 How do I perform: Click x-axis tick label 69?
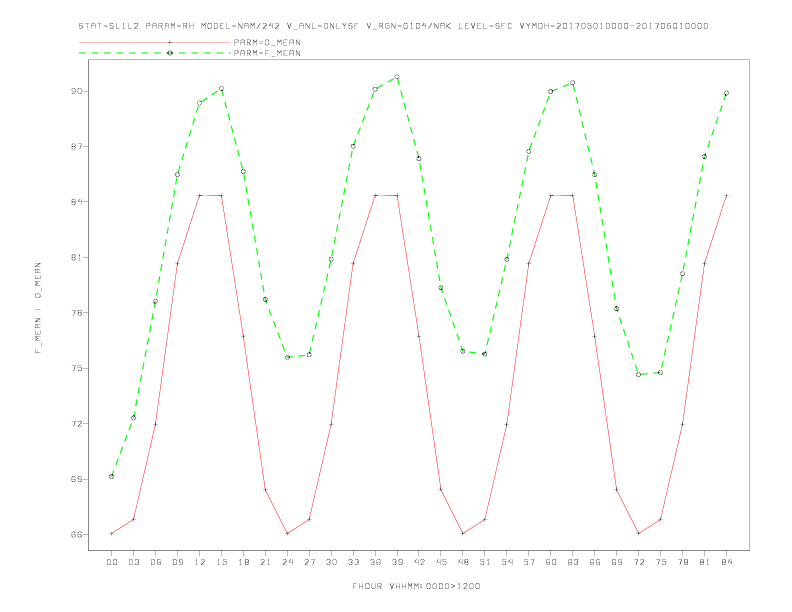(617, 562)
